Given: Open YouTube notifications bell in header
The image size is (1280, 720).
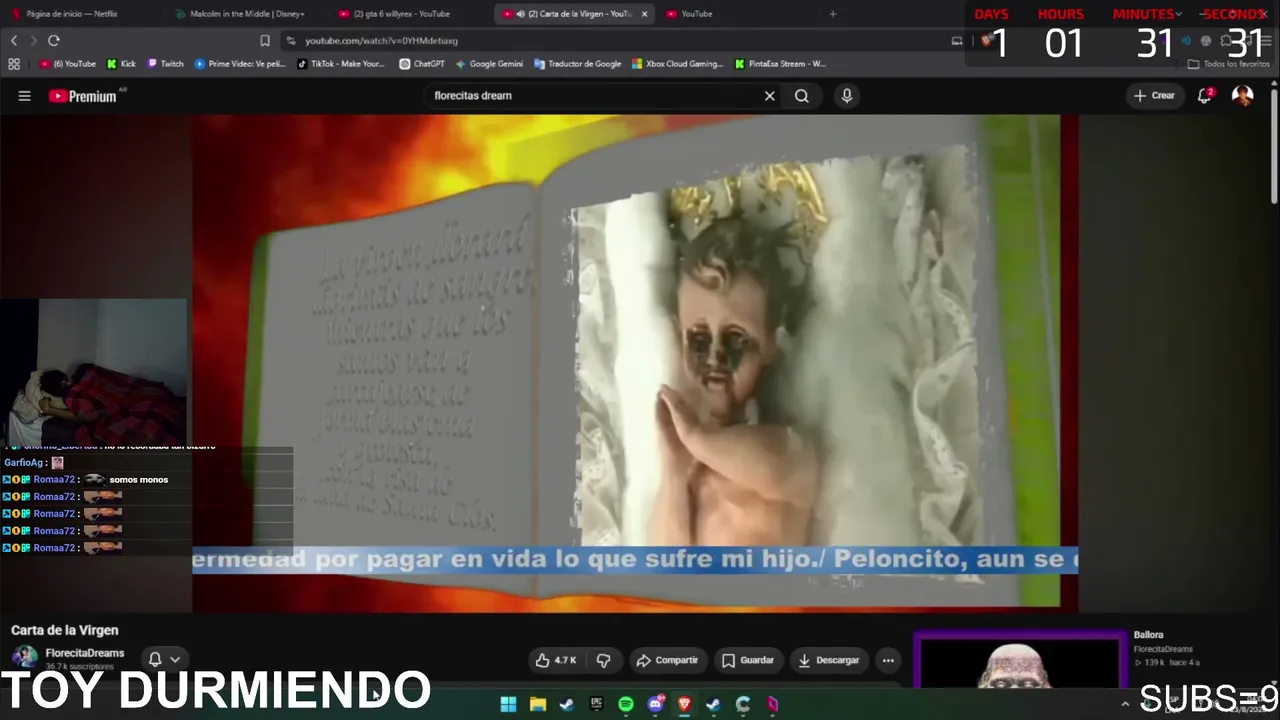Looking at the screenshot, I should [1205, 96].
